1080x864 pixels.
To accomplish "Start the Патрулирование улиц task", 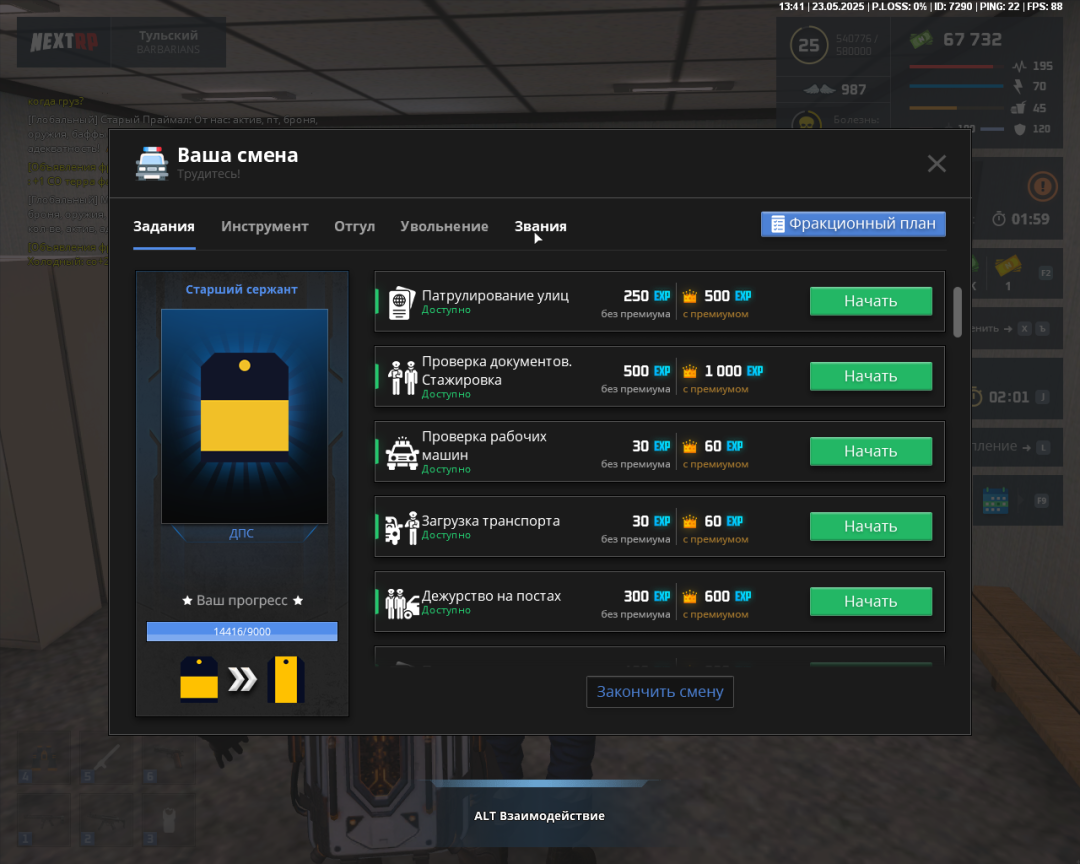I will (870, 301).
